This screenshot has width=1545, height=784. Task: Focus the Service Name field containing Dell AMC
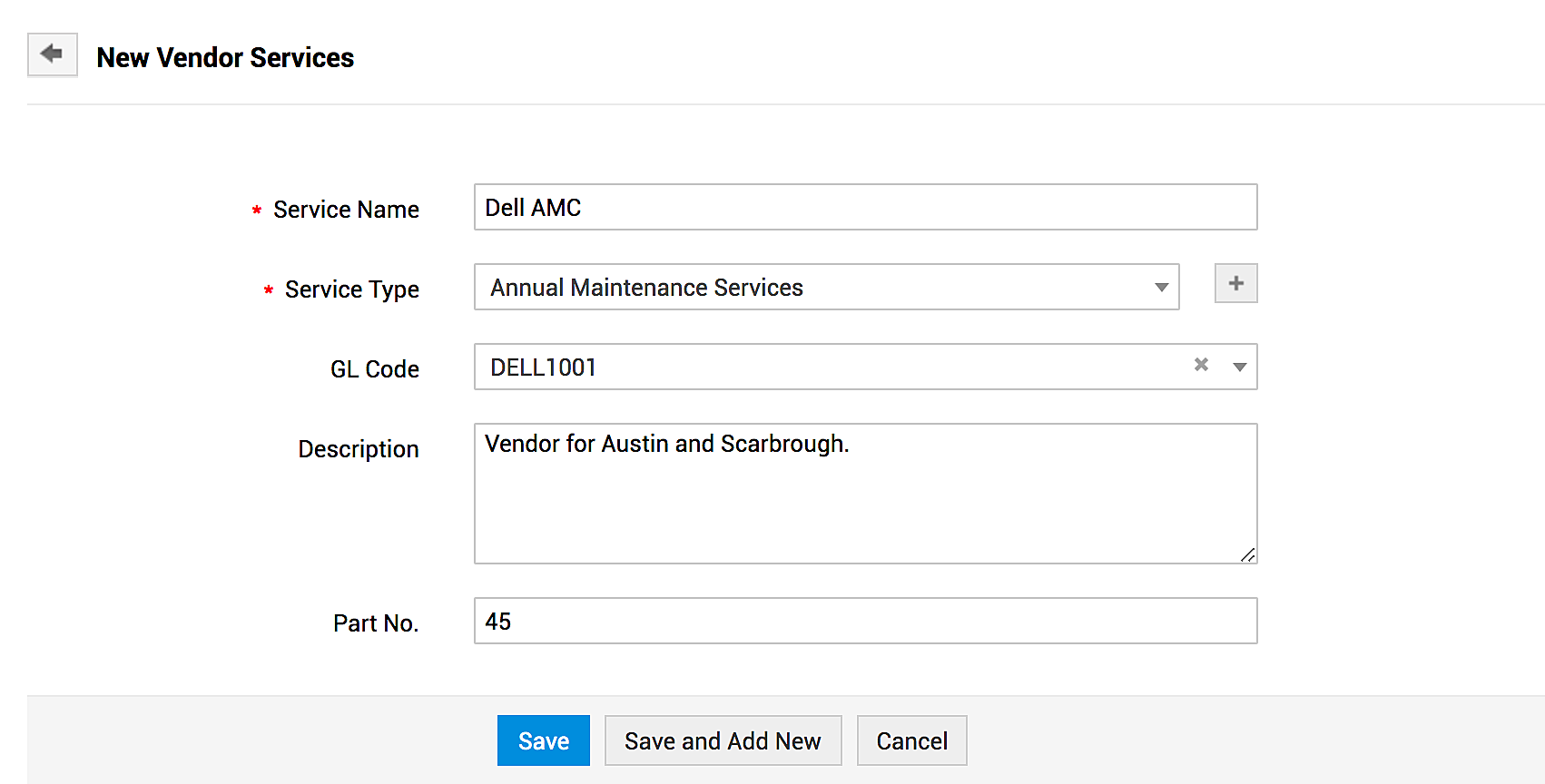pos(864,208)
